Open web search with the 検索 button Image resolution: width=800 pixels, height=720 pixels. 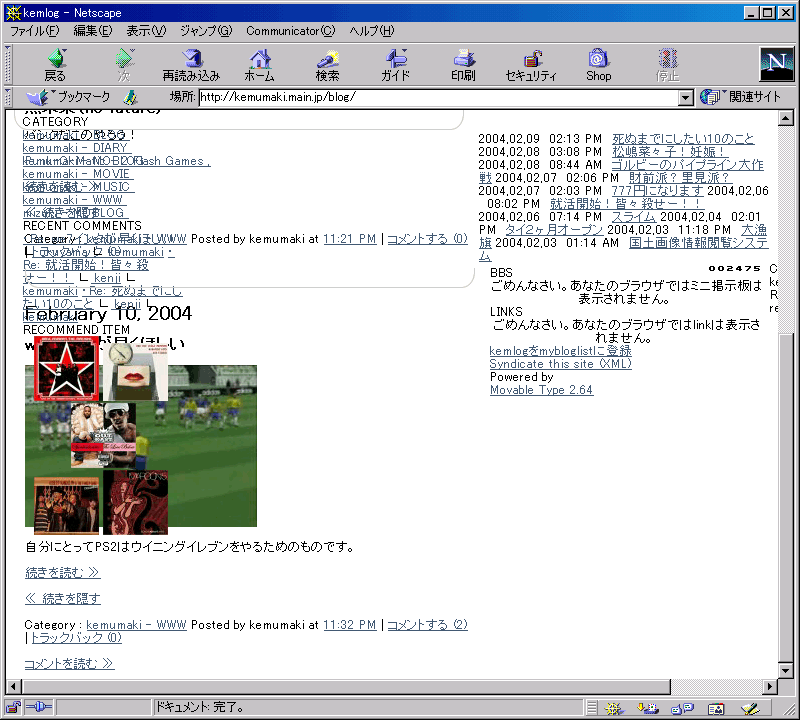328,65
